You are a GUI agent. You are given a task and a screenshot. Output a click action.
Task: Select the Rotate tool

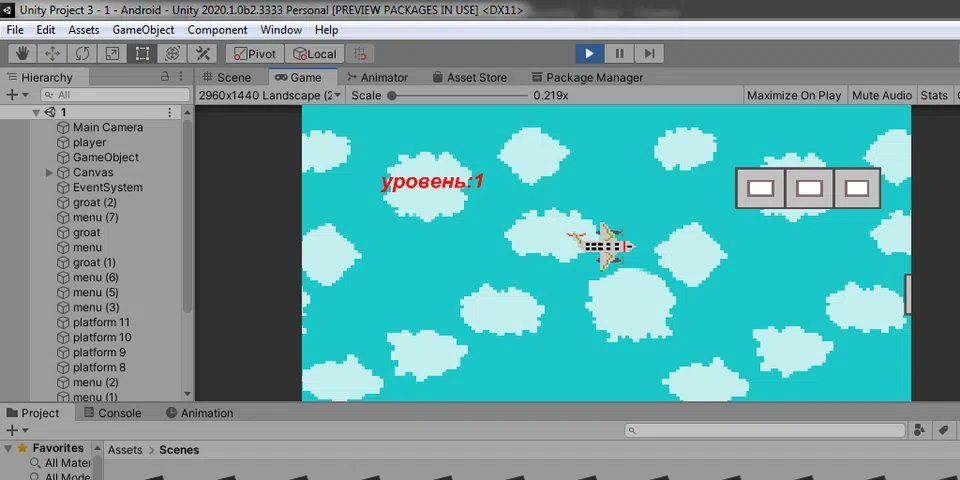[x=82, y=54]
